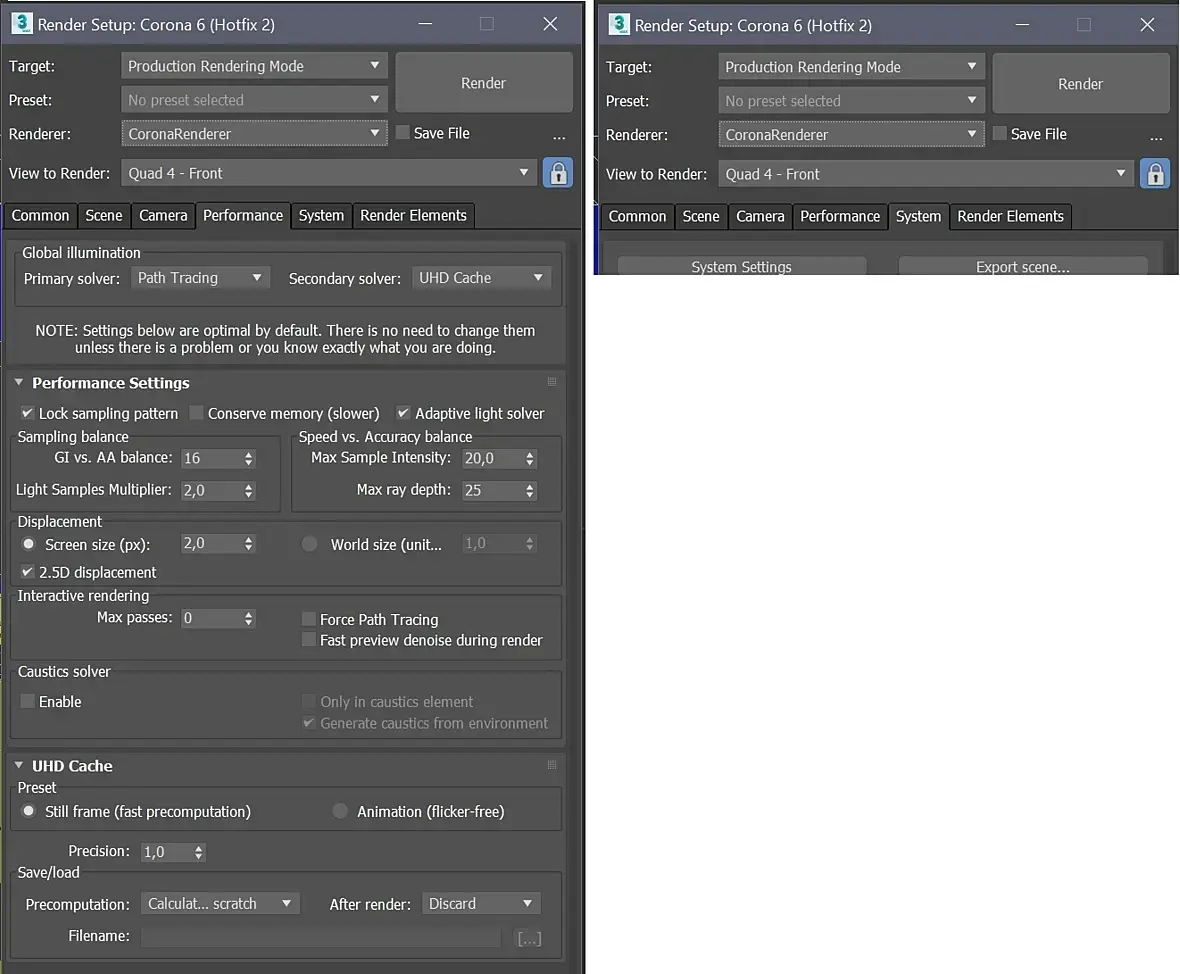The width and height of the screenshot is (1180, 974).
Task: Open View to Render dropdown in left window
Action: click(330, 173)
